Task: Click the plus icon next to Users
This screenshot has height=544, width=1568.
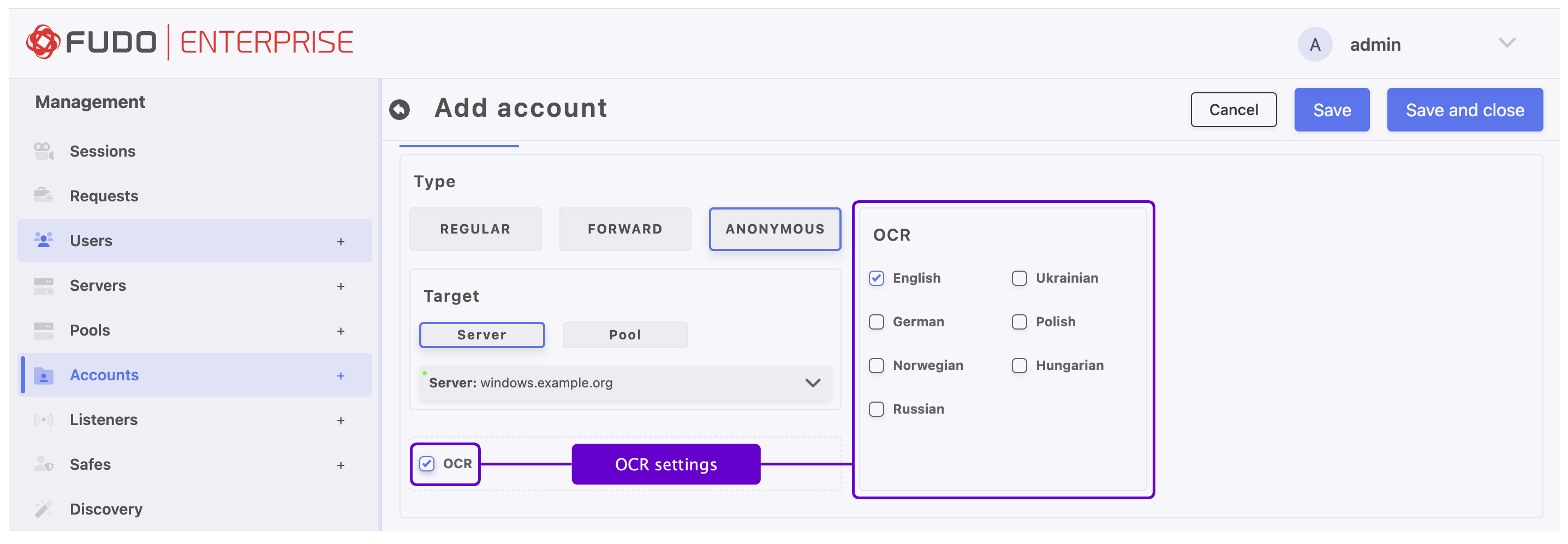Action: (x=341, y=242)
